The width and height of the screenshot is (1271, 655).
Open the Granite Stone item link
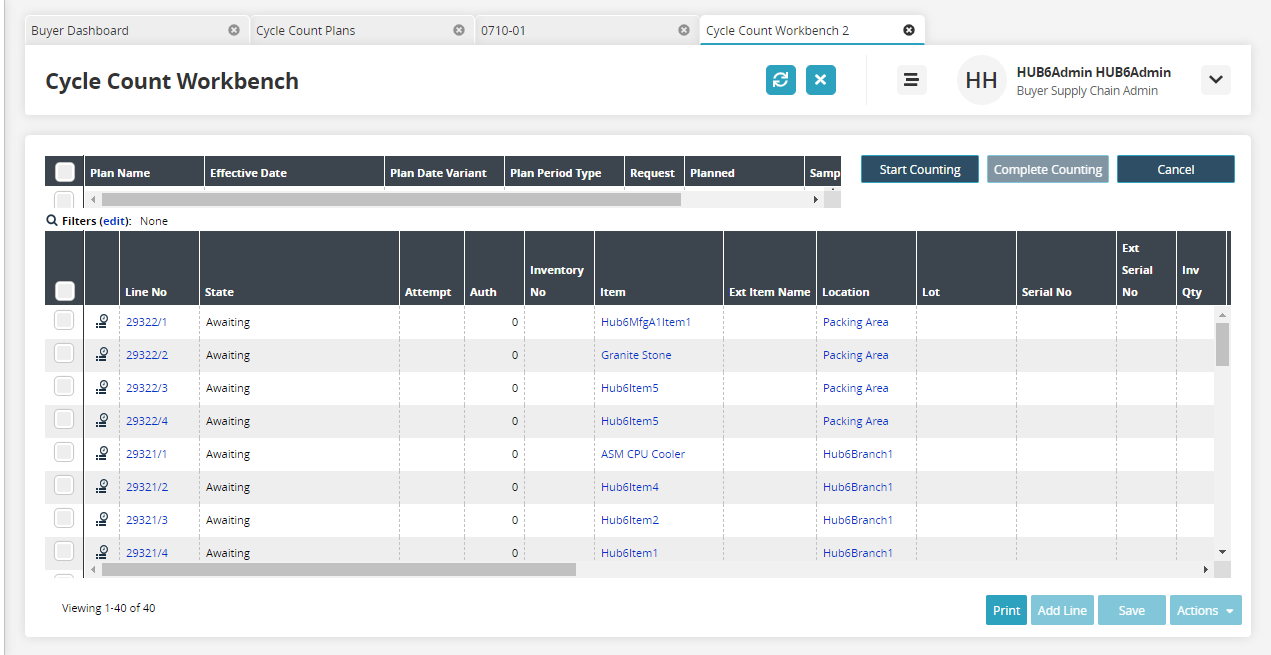click(636, 355)
